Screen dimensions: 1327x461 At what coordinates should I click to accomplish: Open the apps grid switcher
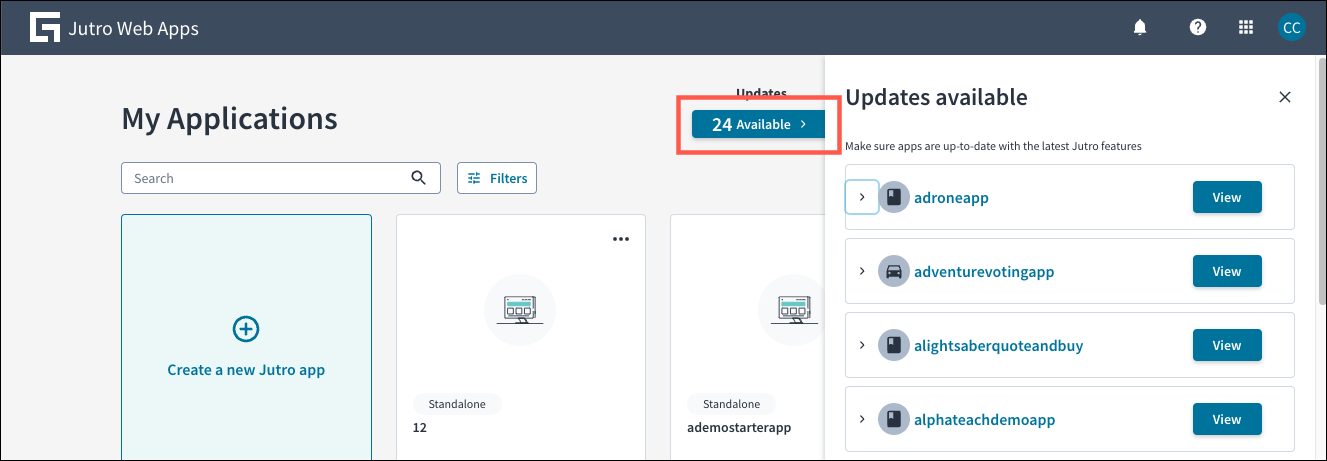(x=1246, y=27)
